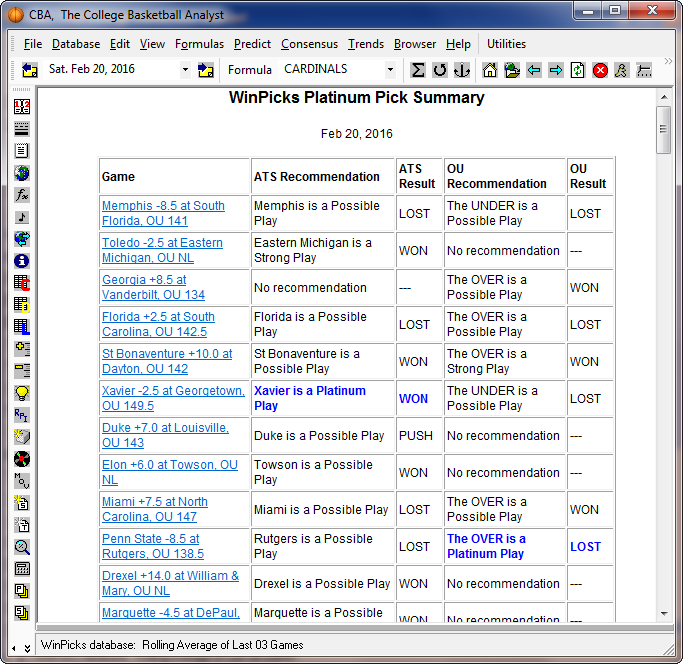683x664 pixels.
Task: Click the circular refresh arrow icon
Action: [x=440, y=70]
